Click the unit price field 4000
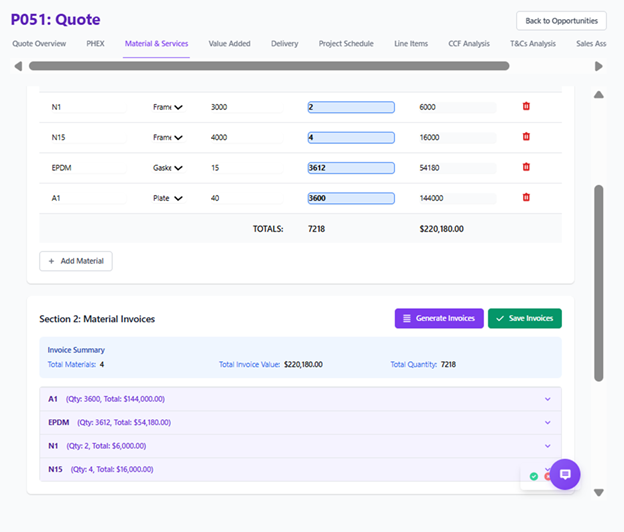Screen dimensions: 624x532 [246, 137]
